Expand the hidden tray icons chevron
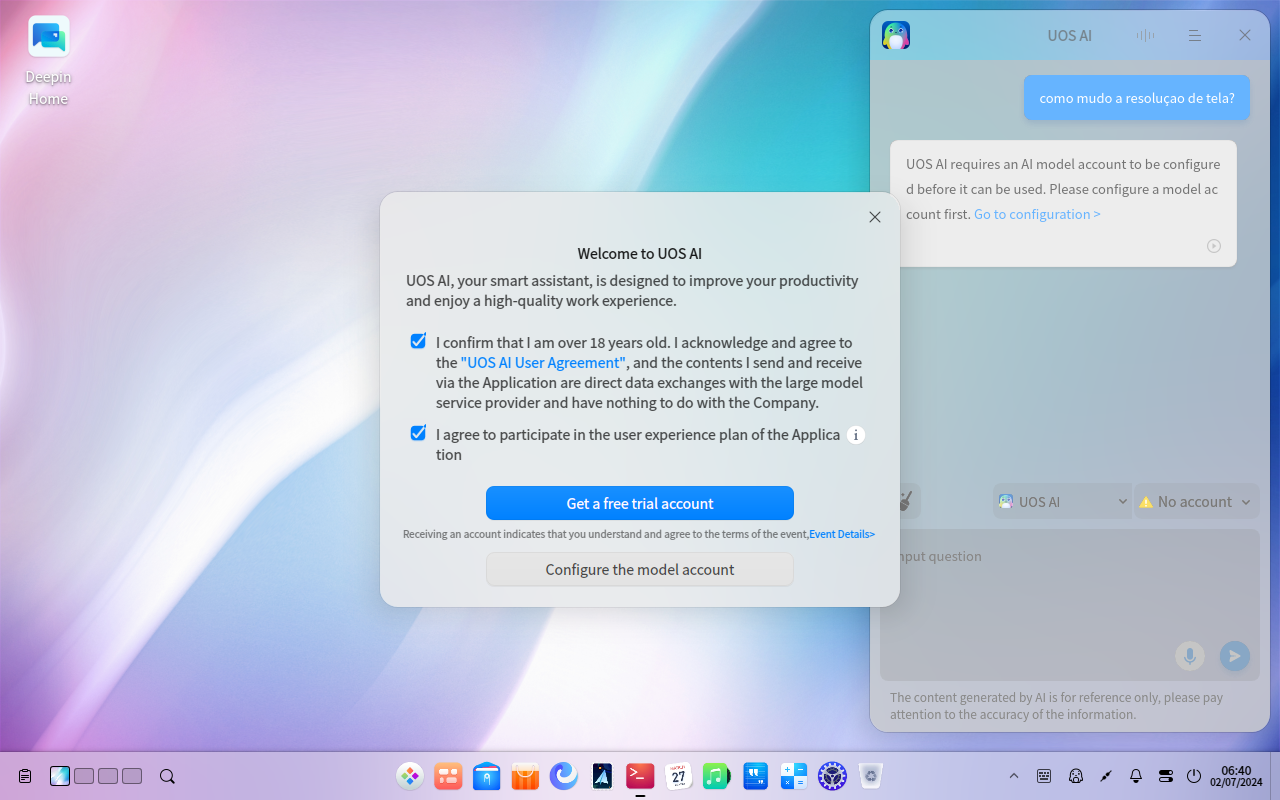This screenshot has width=1280, height=800. click(x=1014, y=776)
